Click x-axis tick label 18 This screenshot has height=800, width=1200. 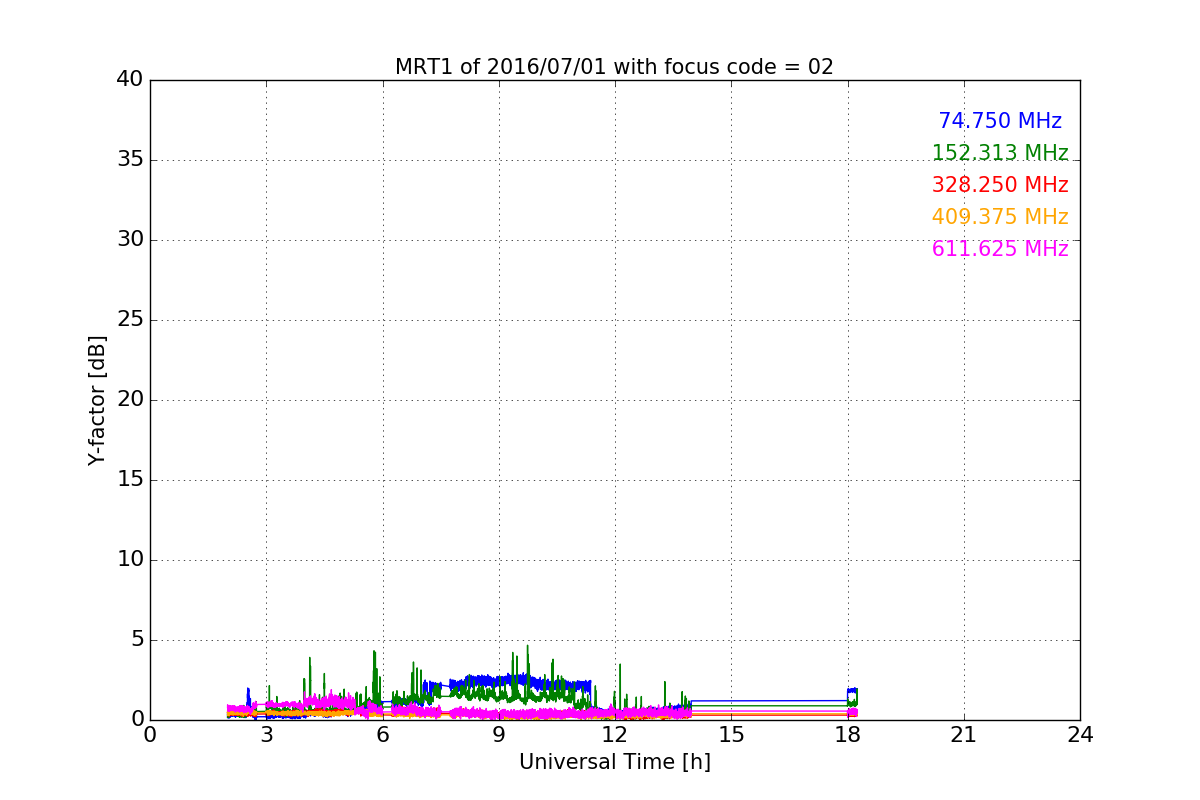coord(847,735)
